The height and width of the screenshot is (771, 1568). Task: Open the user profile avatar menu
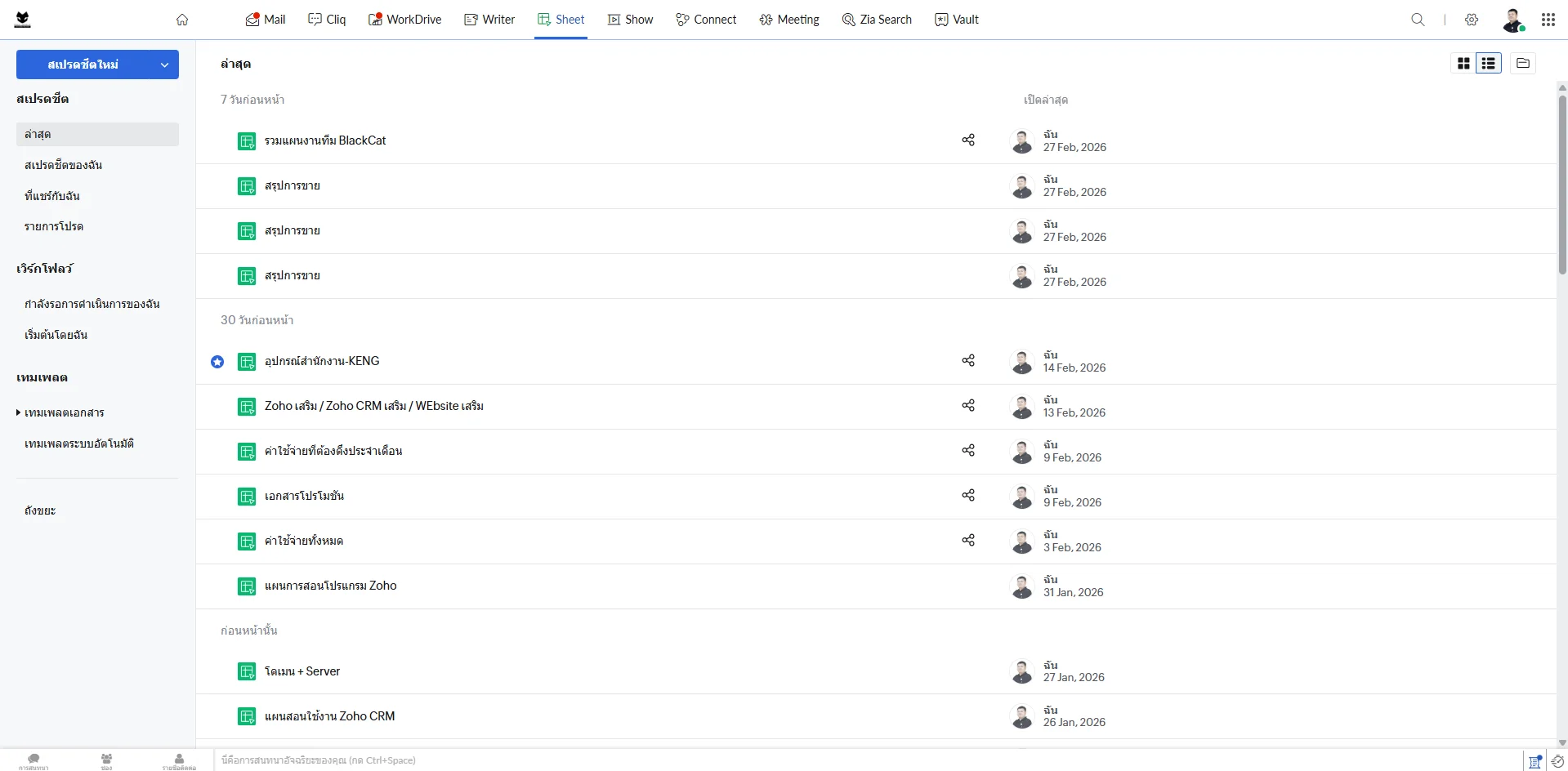pyautogui.click(x=1512, y=20)
